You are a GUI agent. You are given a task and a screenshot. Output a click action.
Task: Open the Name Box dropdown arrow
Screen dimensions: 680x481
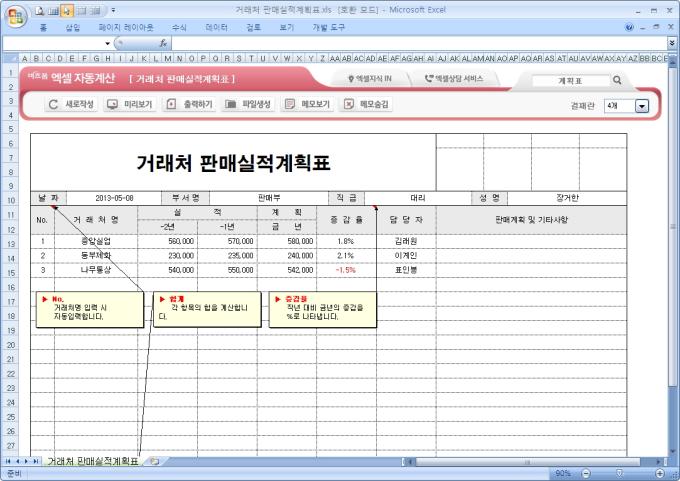point(108,43)
